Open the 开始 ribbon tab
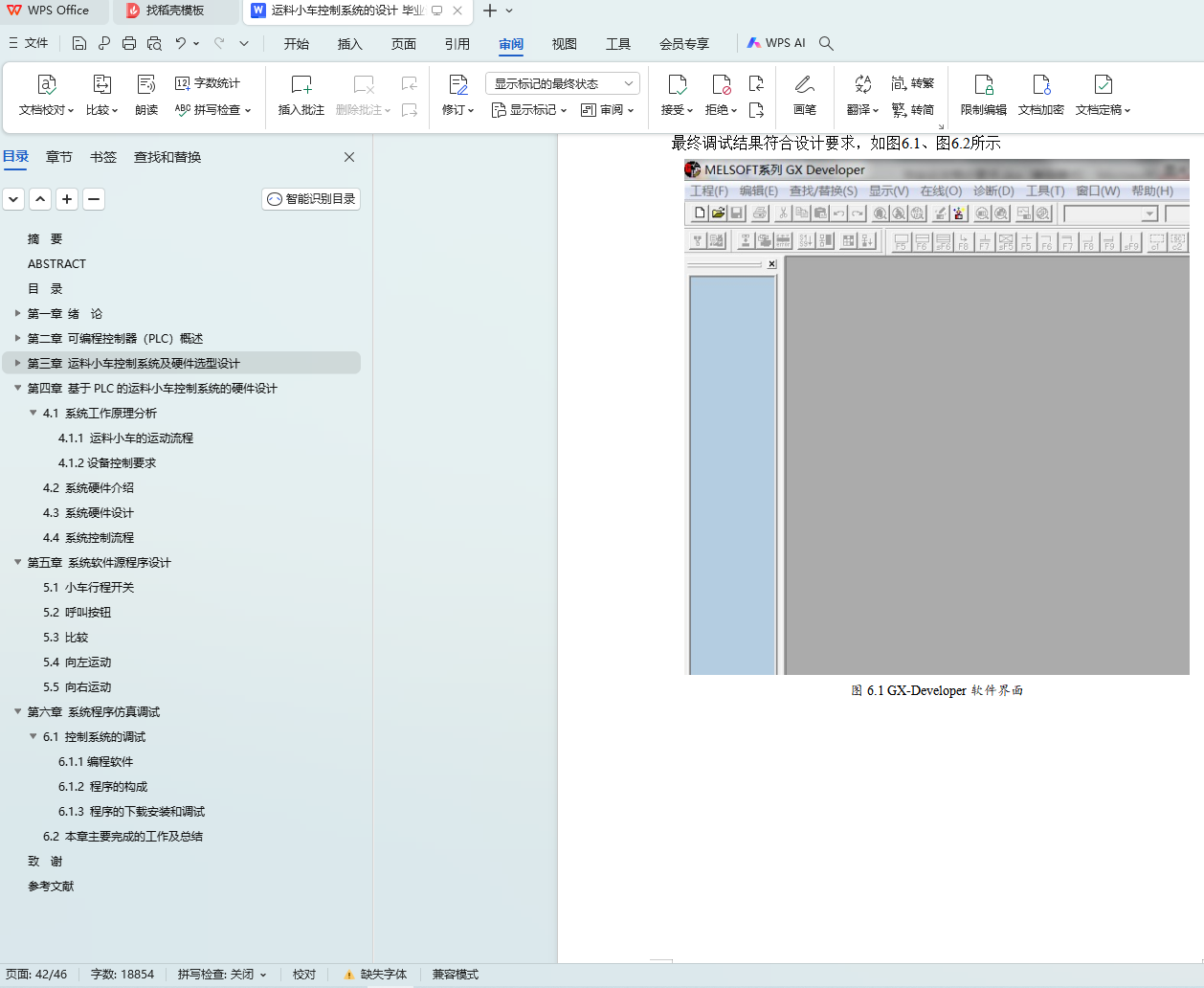This screenshot has height=988, width=1204. tap(297, 44)
